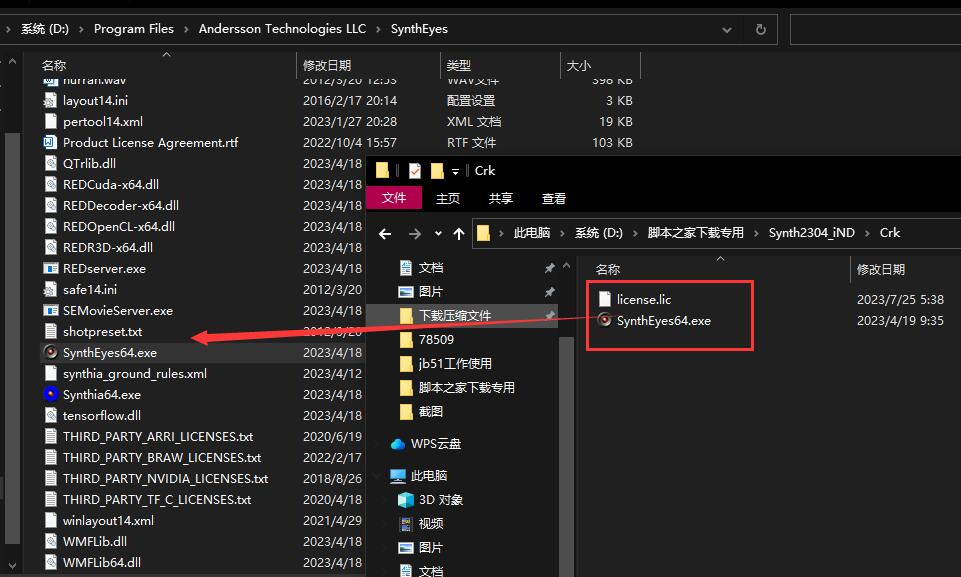
Task: Click the 3D 对象 cube icon
Action: click(406, 500)
